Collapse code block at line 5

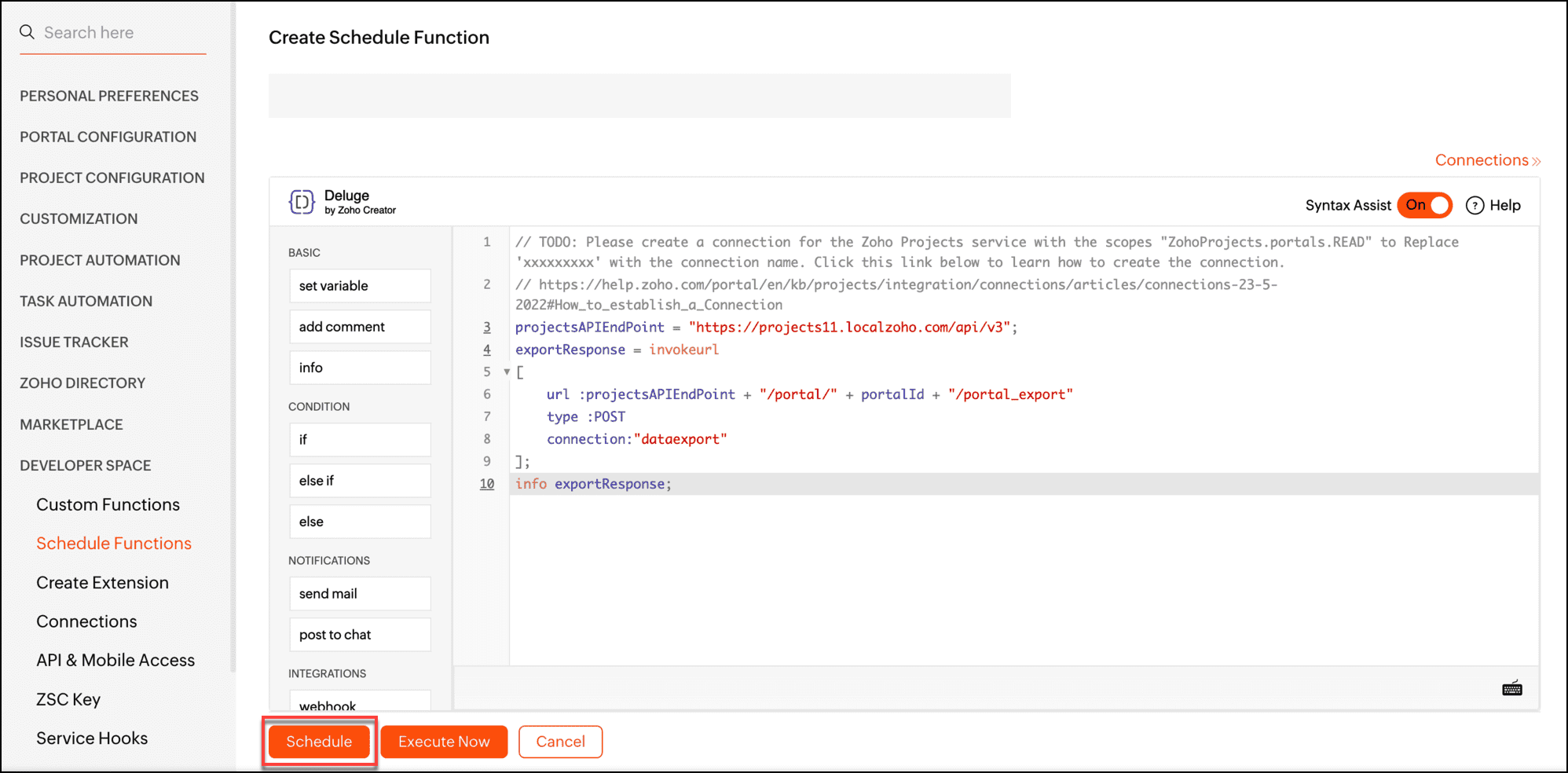pos(507,372)
